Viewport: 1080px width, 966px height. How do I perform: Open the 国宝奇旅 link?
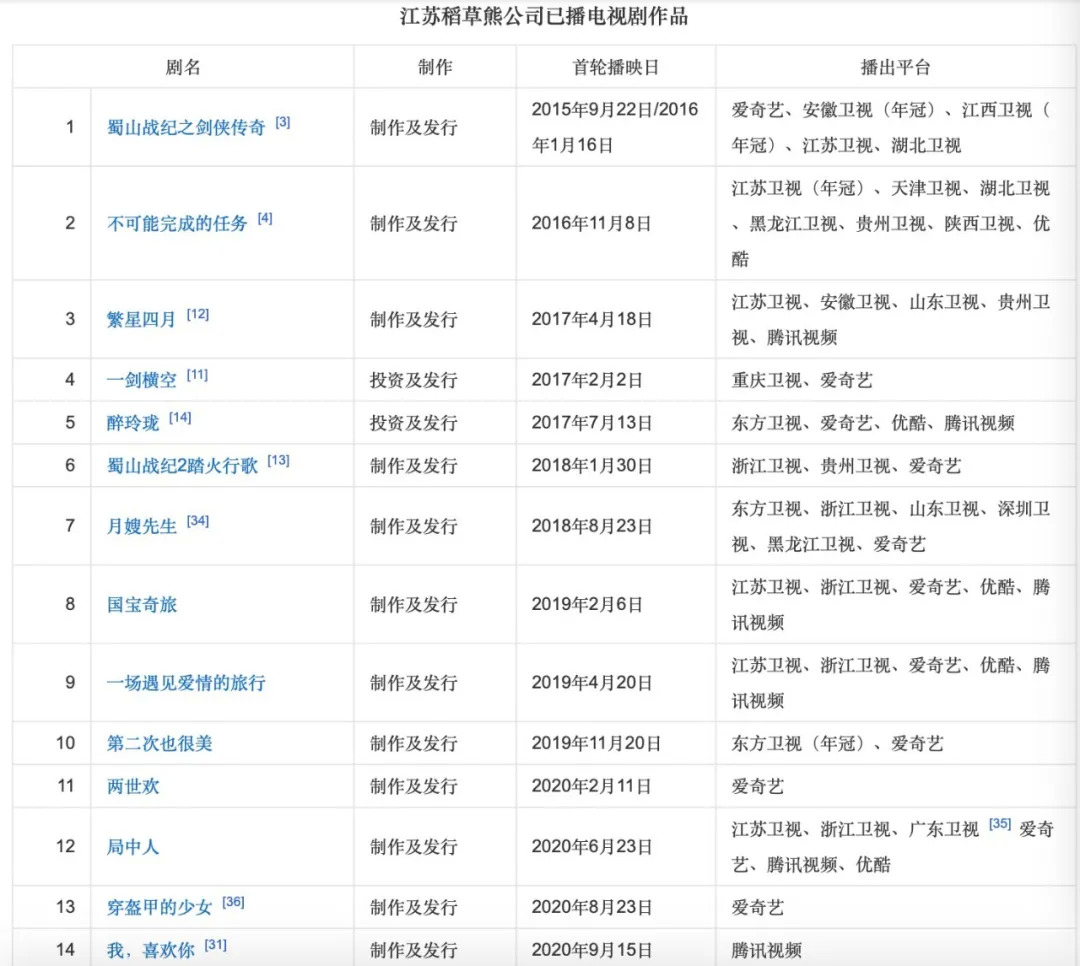click(141, 605)
